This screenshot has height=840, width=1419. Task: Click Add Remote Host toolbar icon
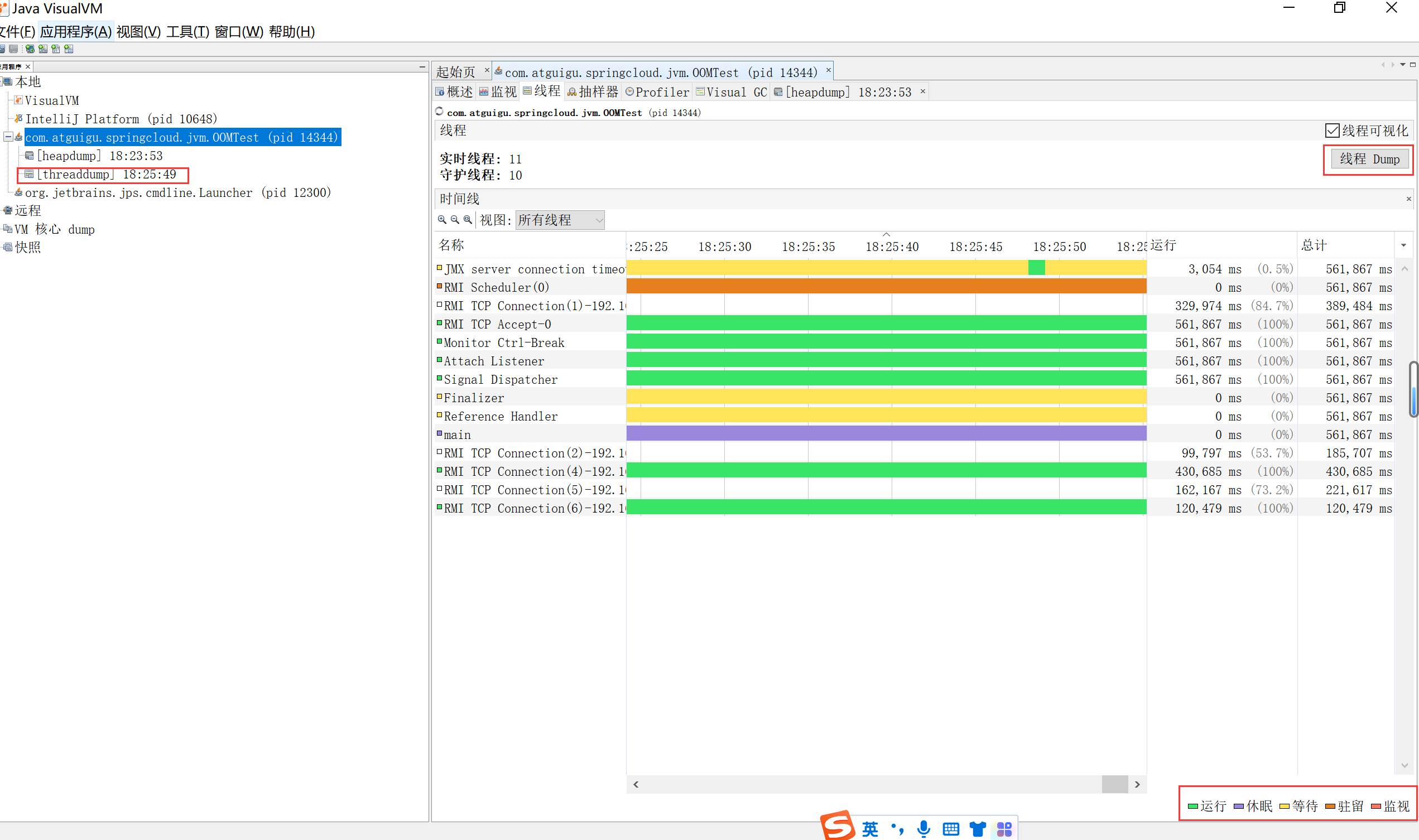[x=30, y=49]
